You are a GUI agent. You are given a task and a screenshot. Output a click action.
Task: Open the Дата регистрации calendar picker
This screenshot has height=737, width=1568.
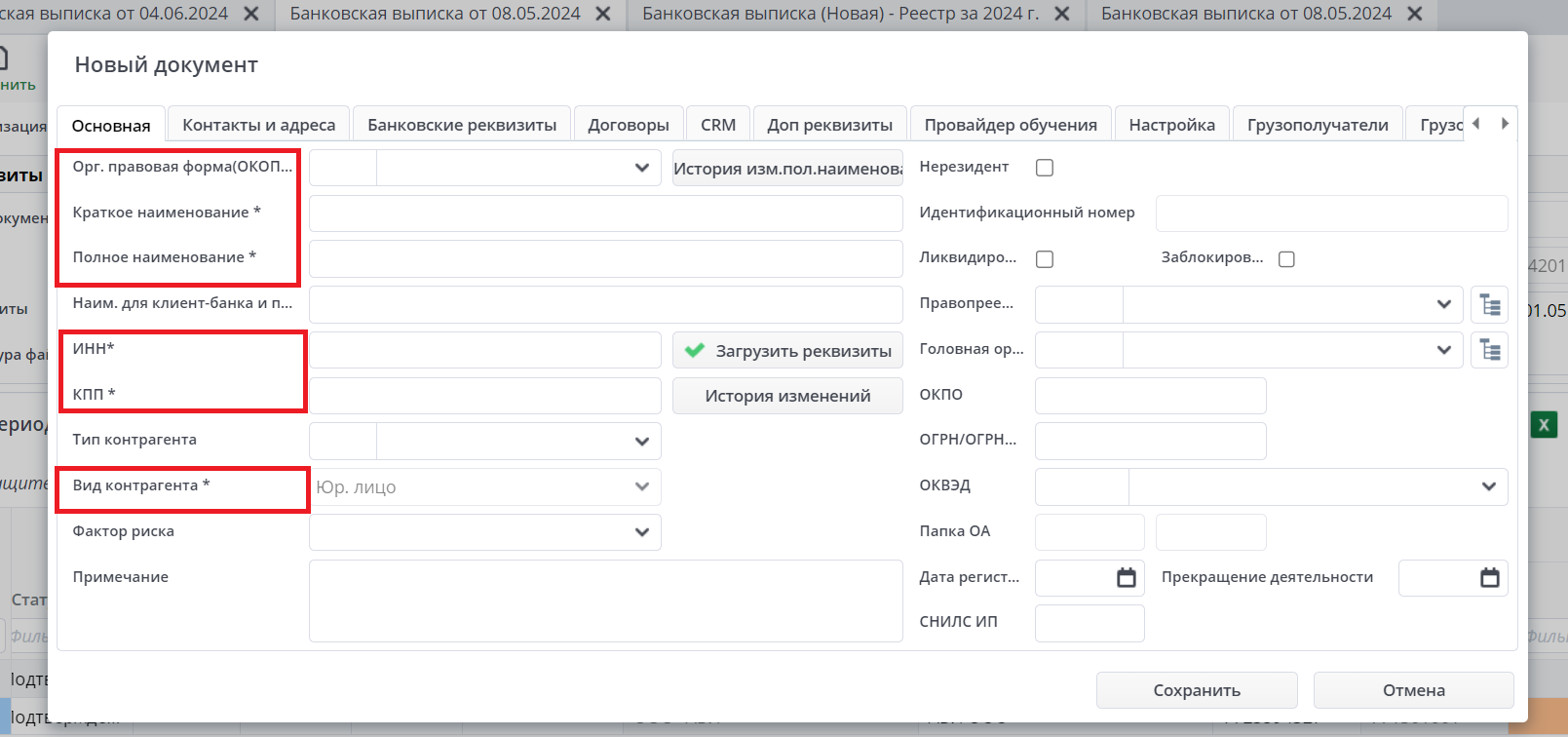click(x=1126, y=578)
